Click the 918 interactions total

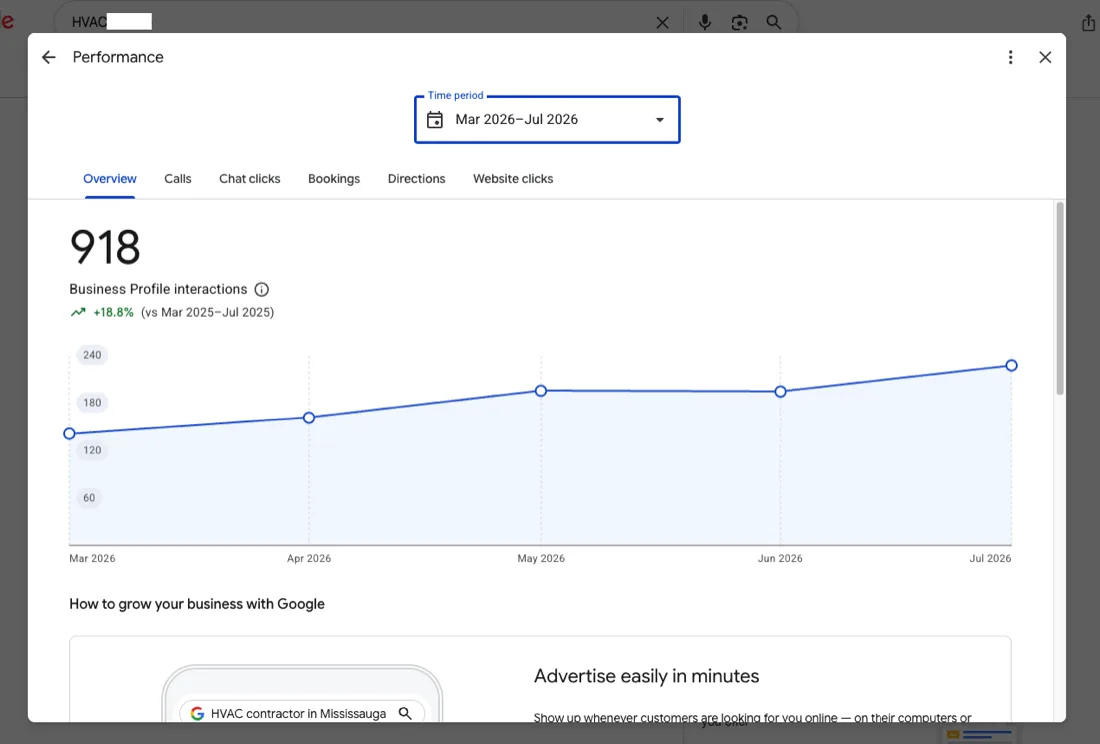tap(105, 247)
